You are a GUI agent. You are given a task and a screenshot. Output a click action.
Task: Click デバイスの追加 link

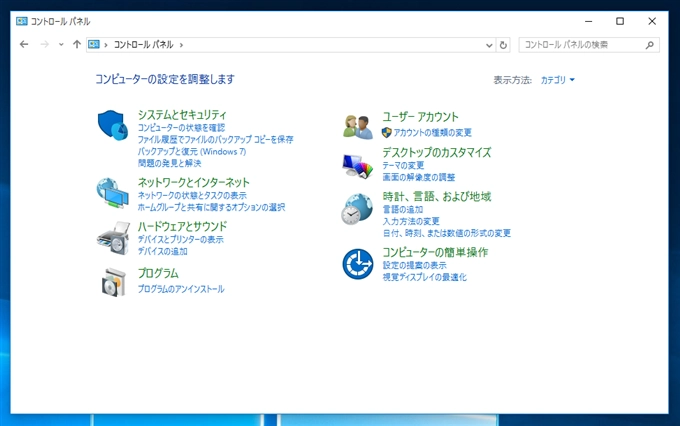(x=163, y=251)
